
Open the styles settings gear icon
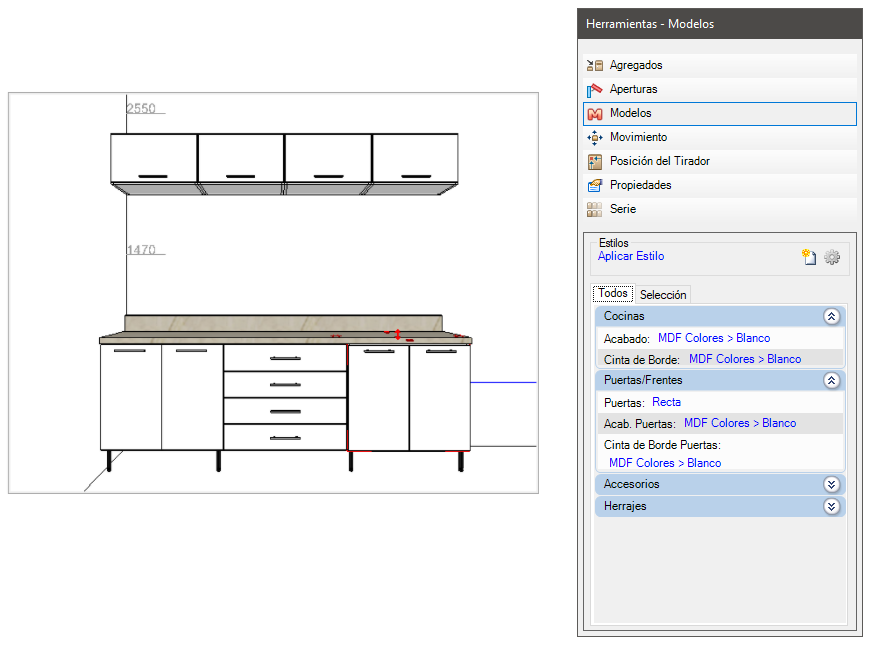point(832,257)
